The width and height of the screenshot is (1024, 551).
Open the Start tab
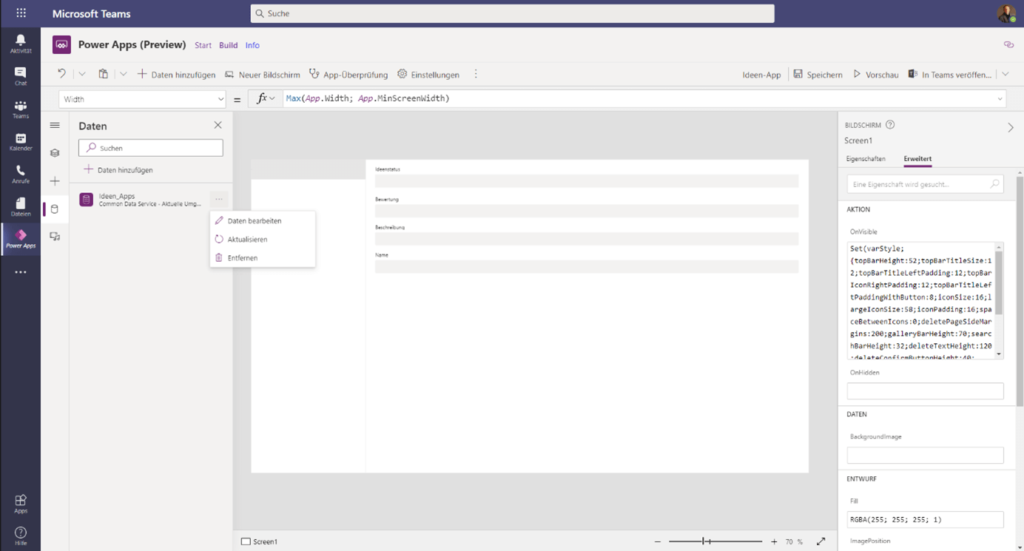pyautogui.click(x=203, y=45)
